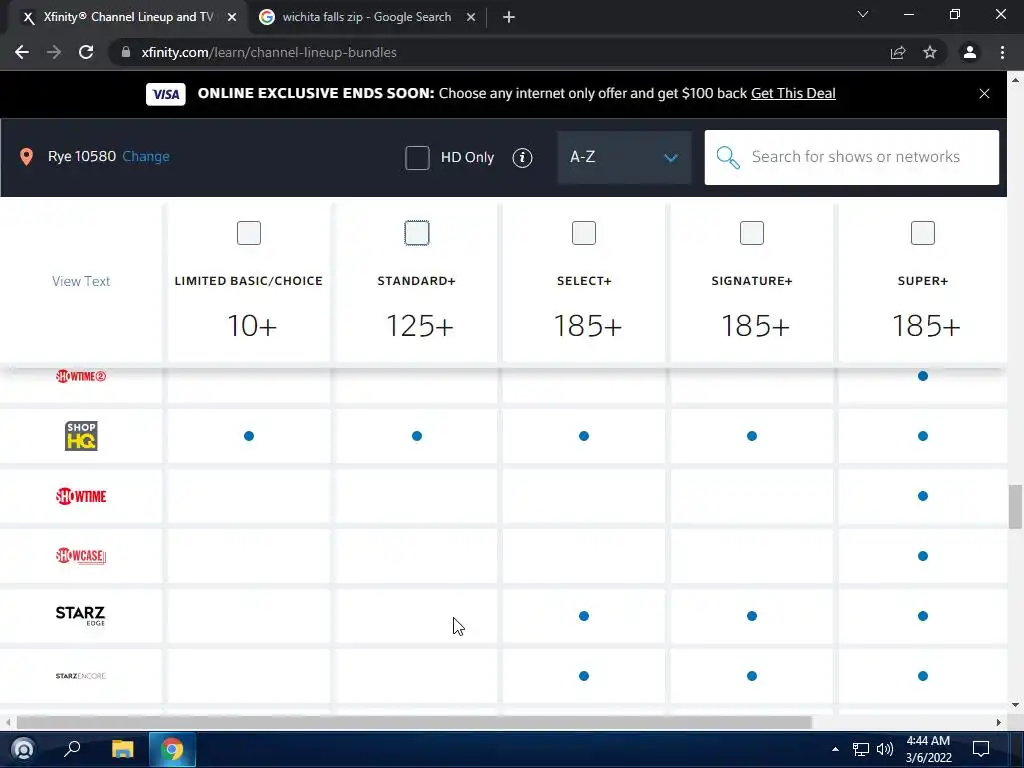Open a new browser tab
Viewport: 1024px width, 768px height.
coord(509,17)
